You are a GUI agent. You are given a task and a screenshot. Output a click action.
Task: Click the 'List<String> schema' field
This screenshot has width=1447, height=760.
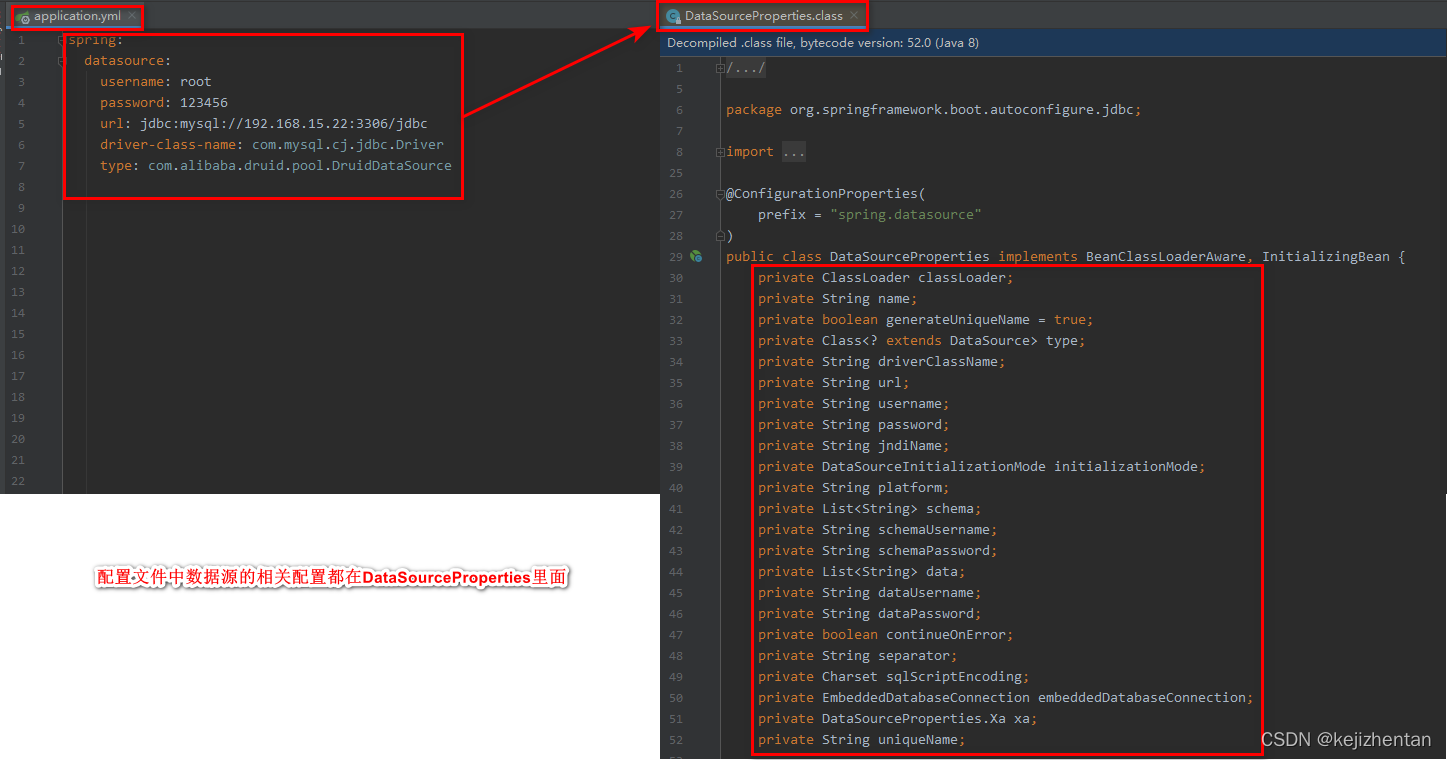click(x=869, y=509)
